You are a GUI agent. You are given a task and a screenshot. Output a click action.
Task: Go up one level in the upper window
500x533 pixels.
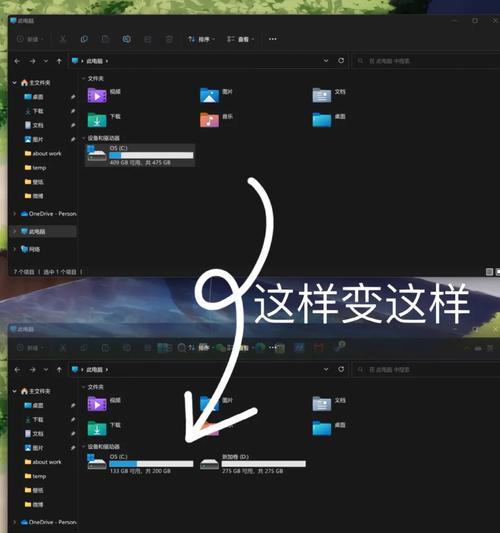click(x=59, y=61)
